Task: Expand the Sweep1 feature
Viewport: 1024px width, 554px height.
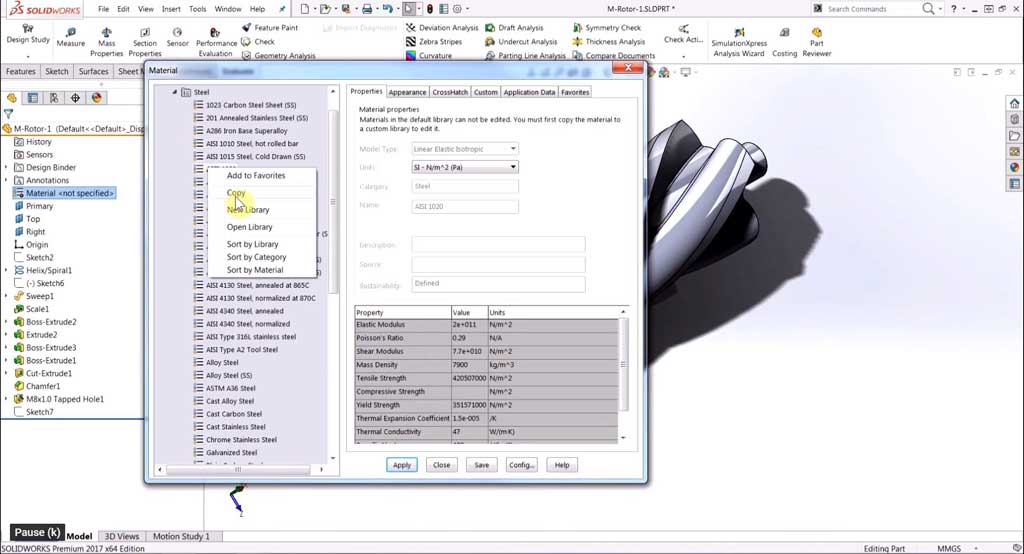Action: pos(7,296)
